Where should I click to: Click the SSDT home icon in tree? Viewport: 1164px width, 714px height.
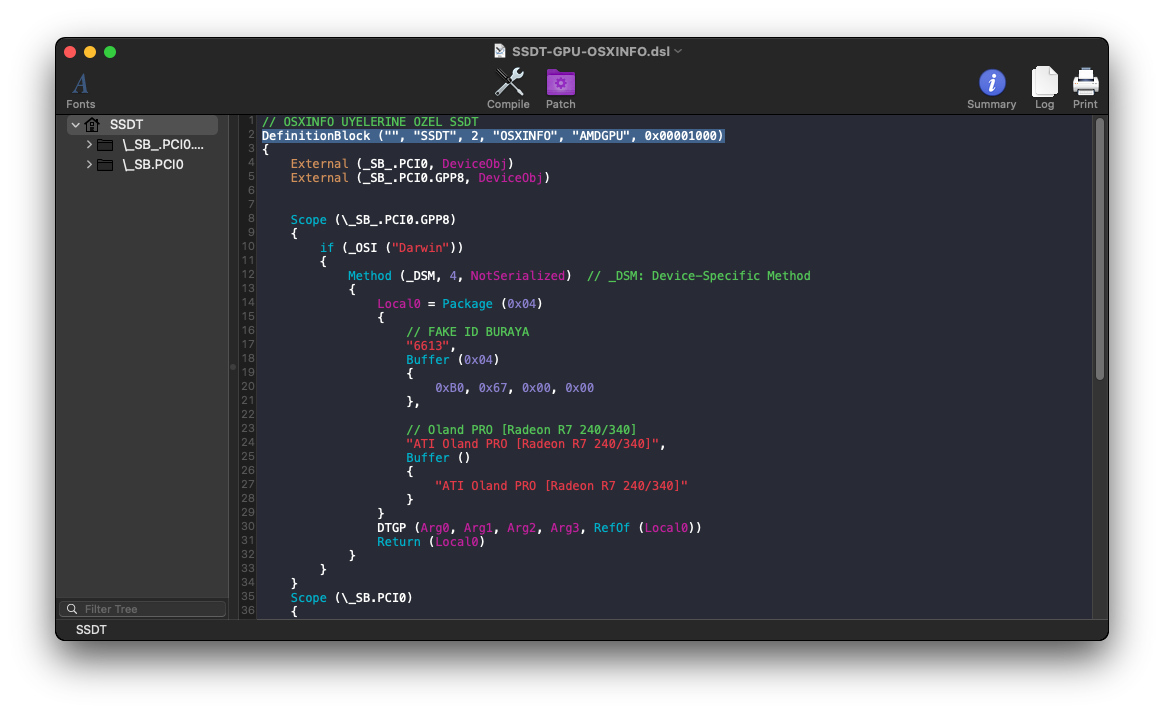click(93, 125)
